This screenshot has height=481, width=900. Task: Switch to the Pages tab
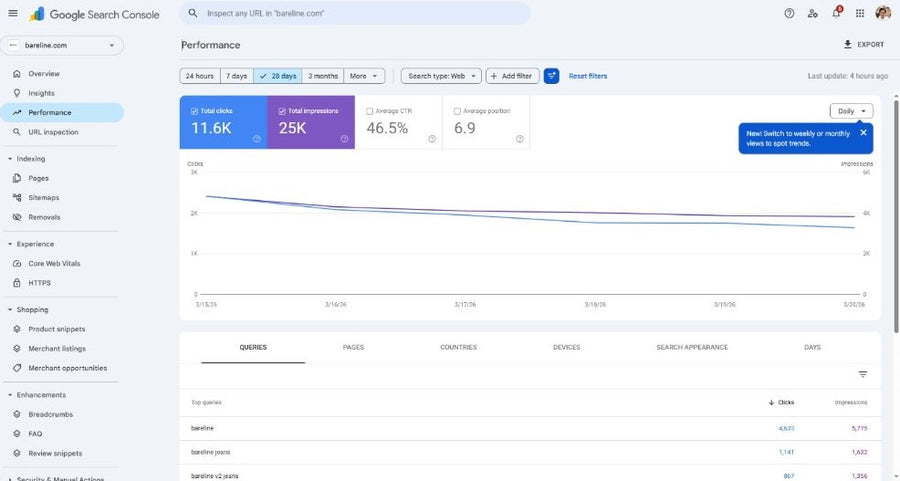[x=354, y=347]
